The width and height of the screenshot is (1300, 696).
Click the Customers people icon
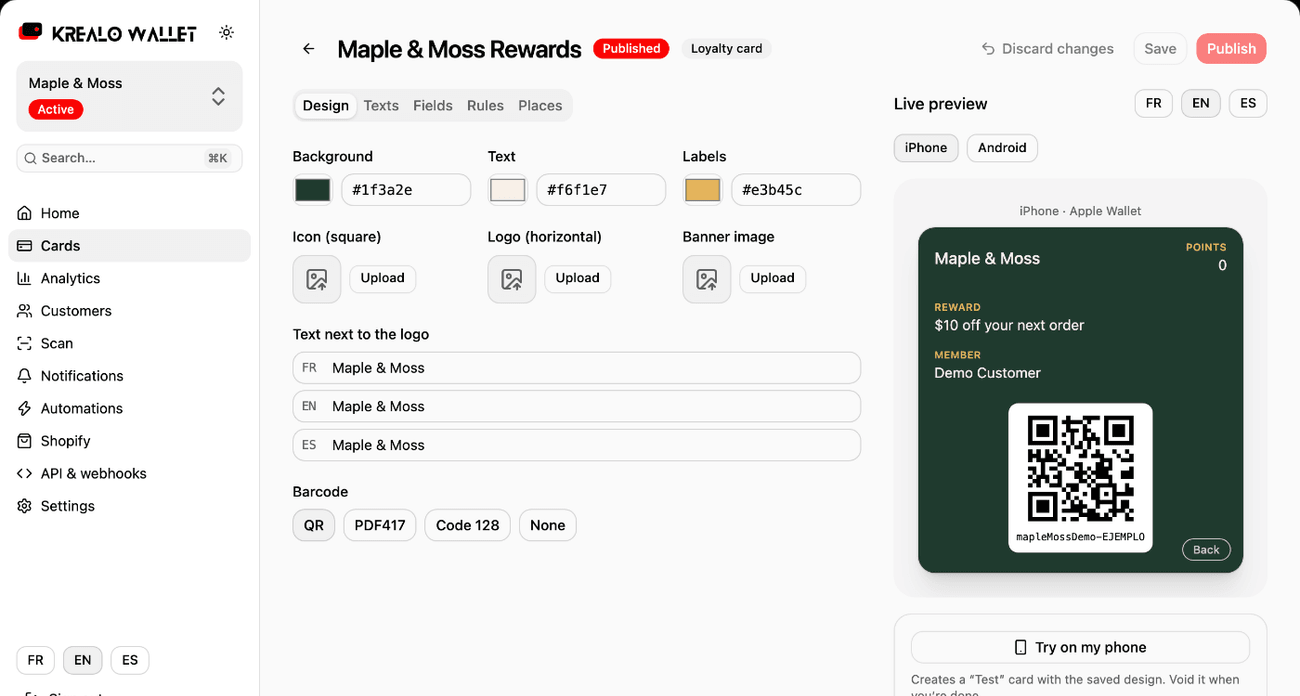click(x=25, y=311)
